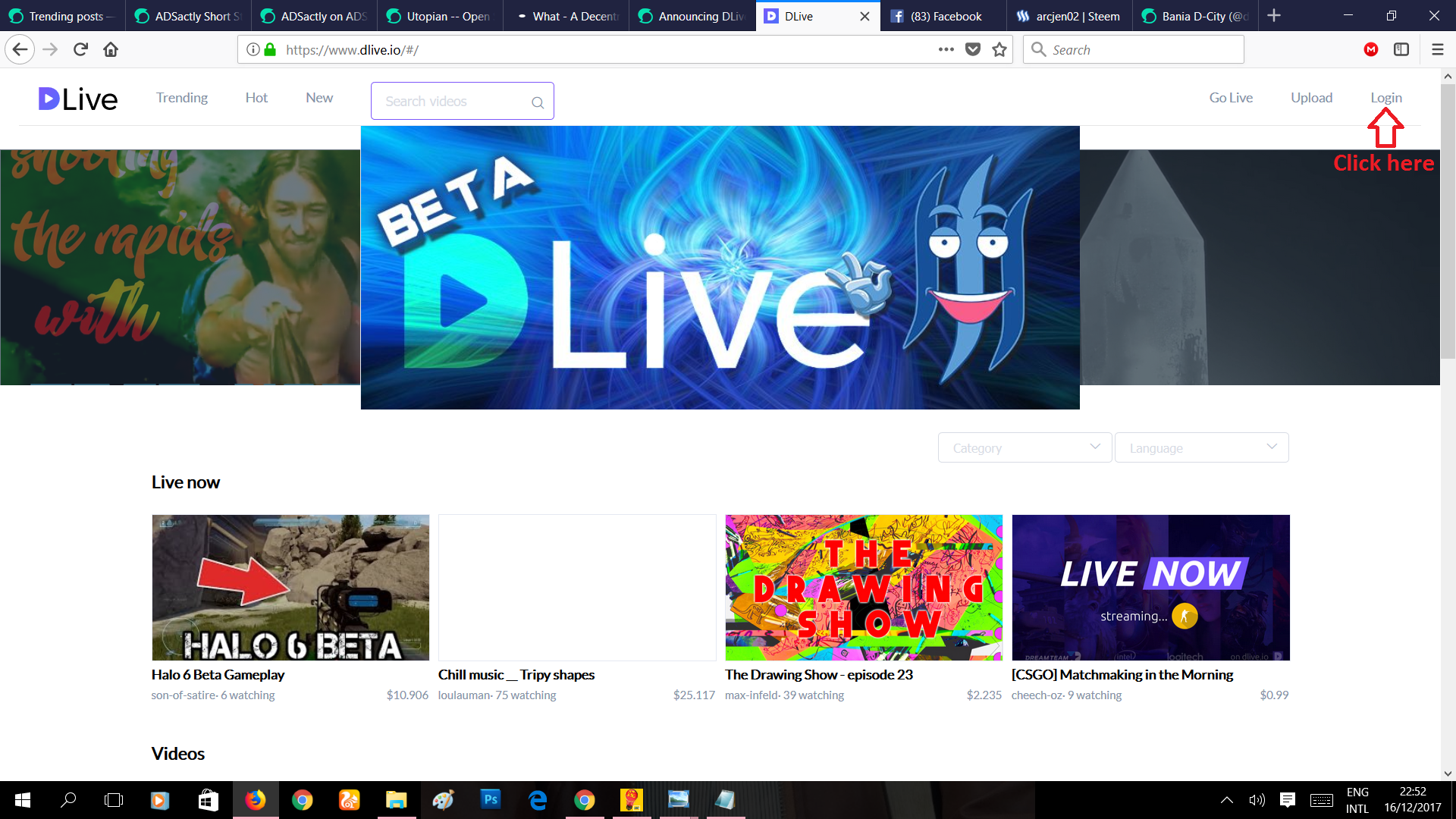The image size is (1456, 819).
Task: Open the Halo 6 Beta thumbnail
Action: point(290,588)
